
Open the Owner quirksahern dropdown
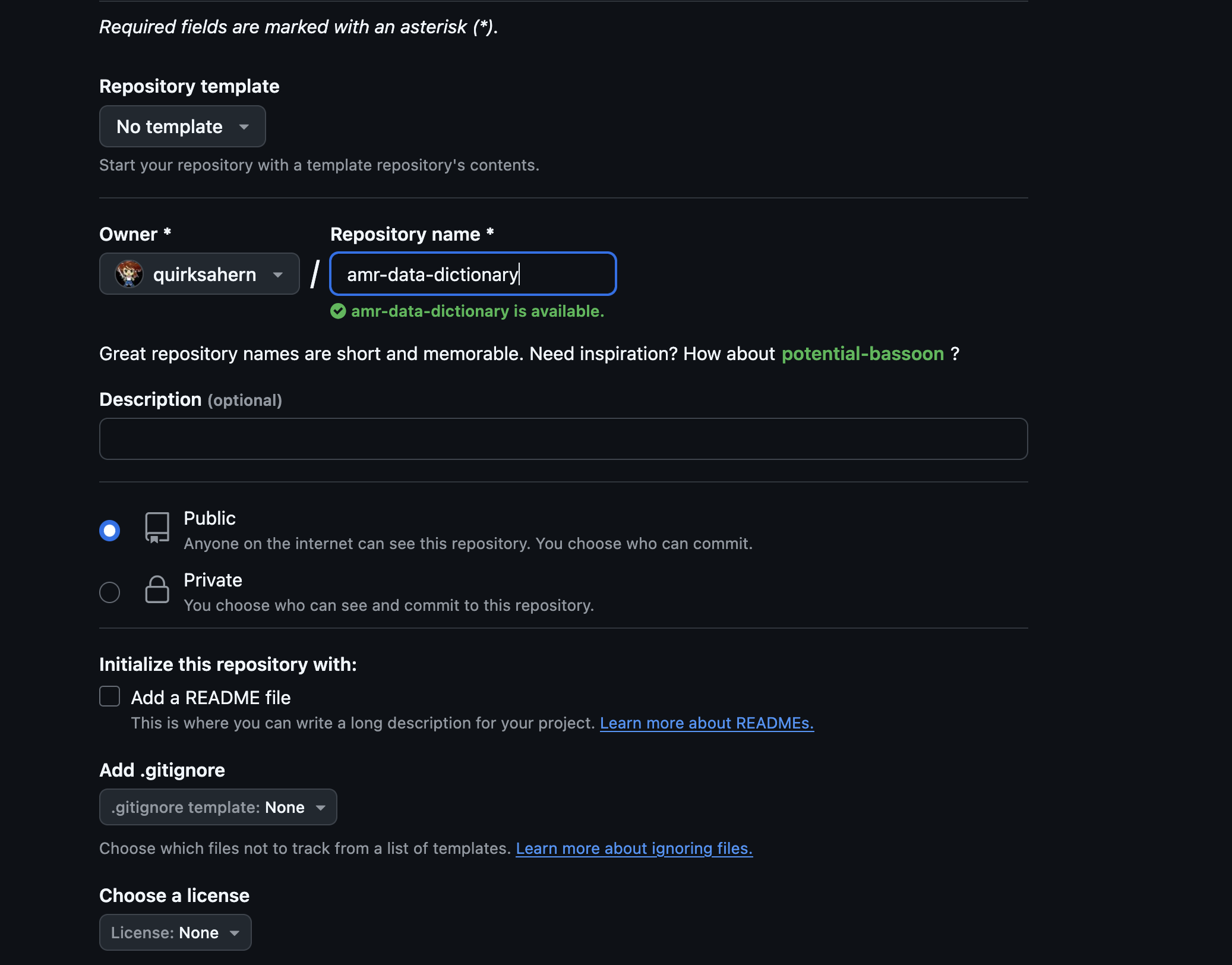coord(199,274)
